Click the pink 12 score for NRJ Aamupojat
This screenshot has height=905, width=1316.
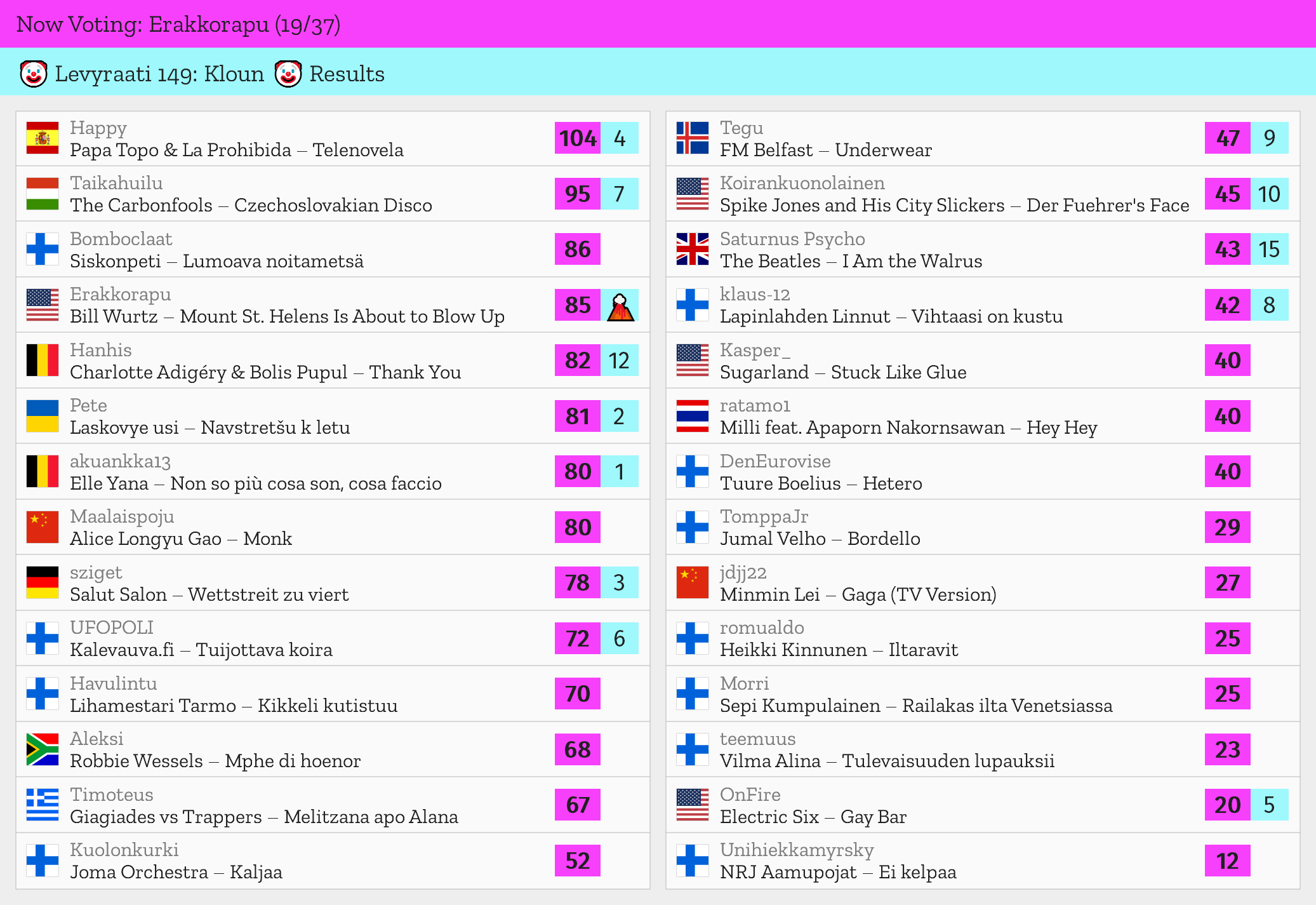pyautogui.click(x=1227, y=861)
